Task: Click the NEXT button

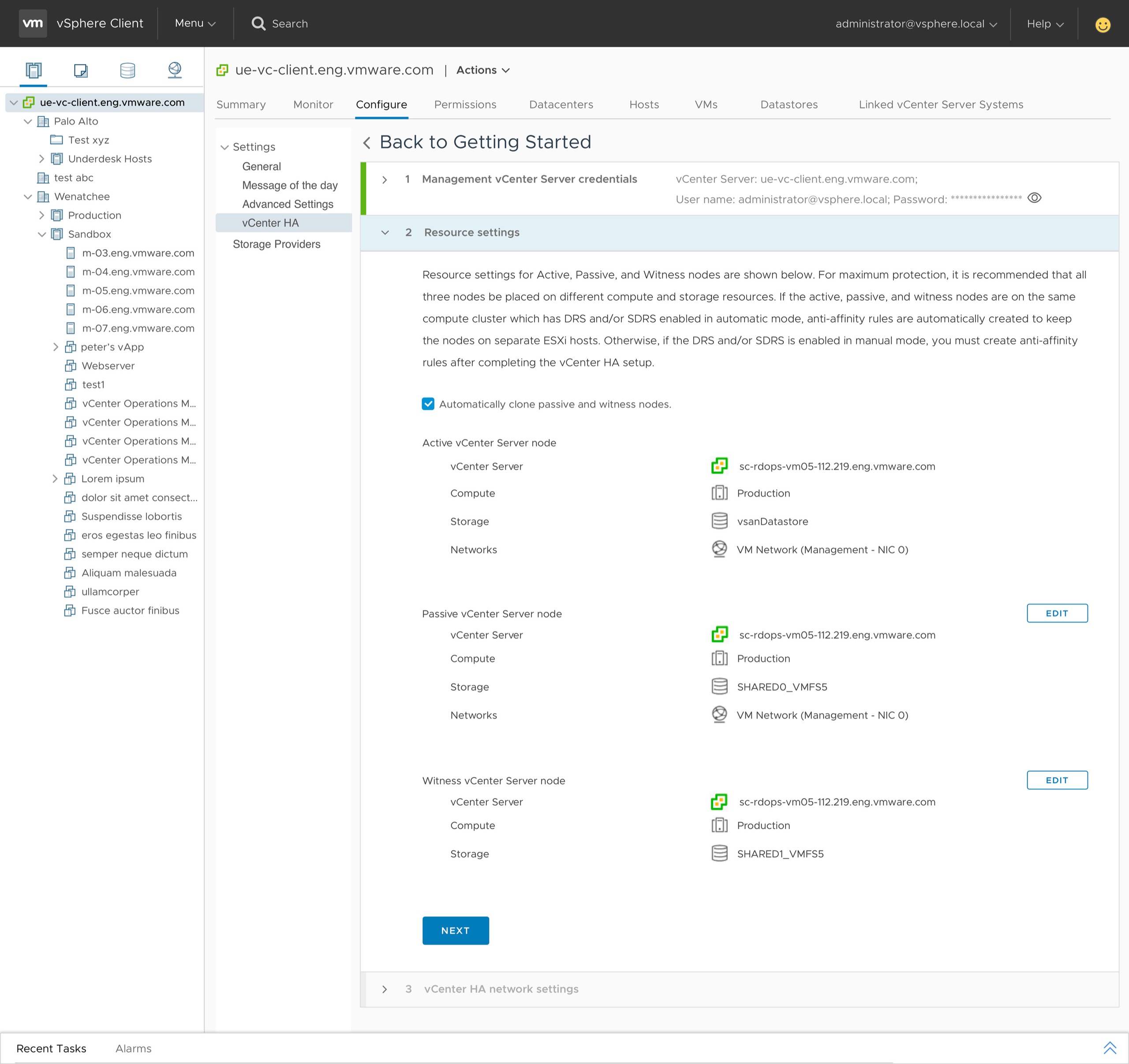Action: 456,930
